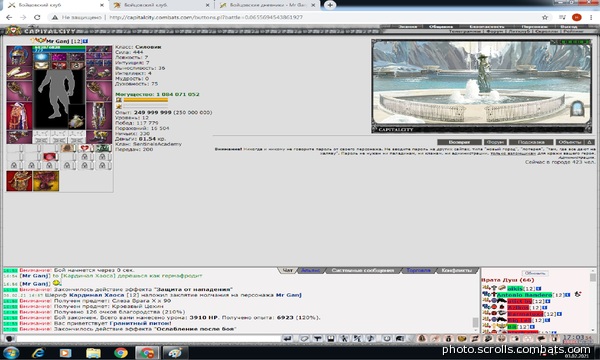Image resolution: width=600 pixels, height=360 pixels.
Task: Click the Подсказка button
Action: pos(531,142)
